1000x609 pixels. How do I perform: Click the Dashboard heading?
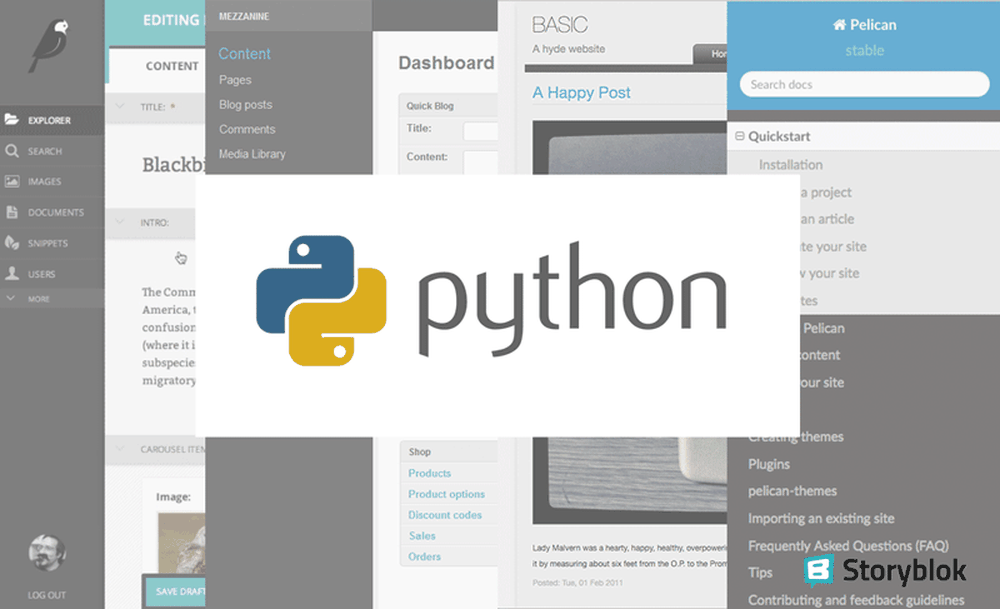446,62
